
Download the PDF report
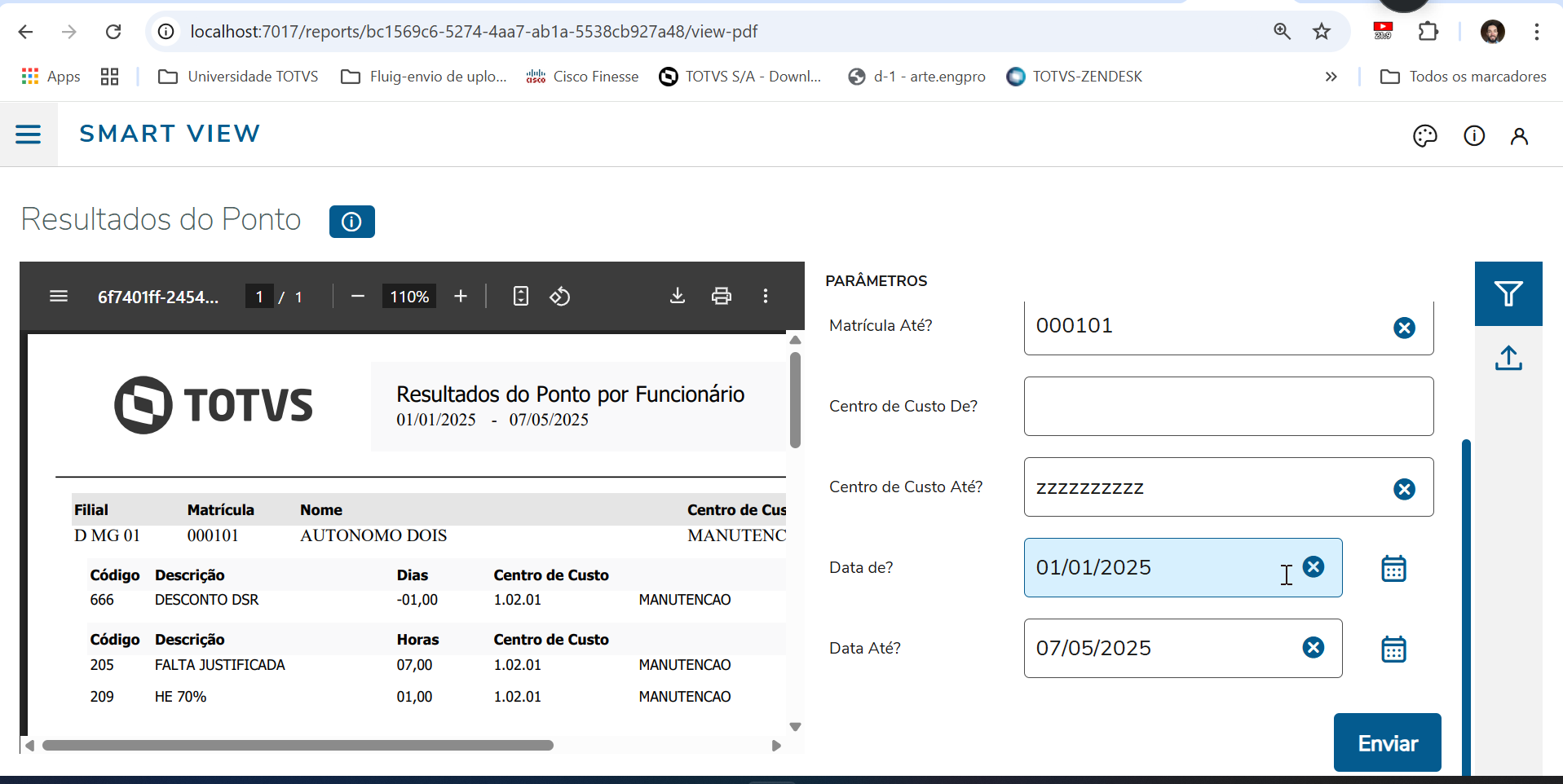point(678,296)
